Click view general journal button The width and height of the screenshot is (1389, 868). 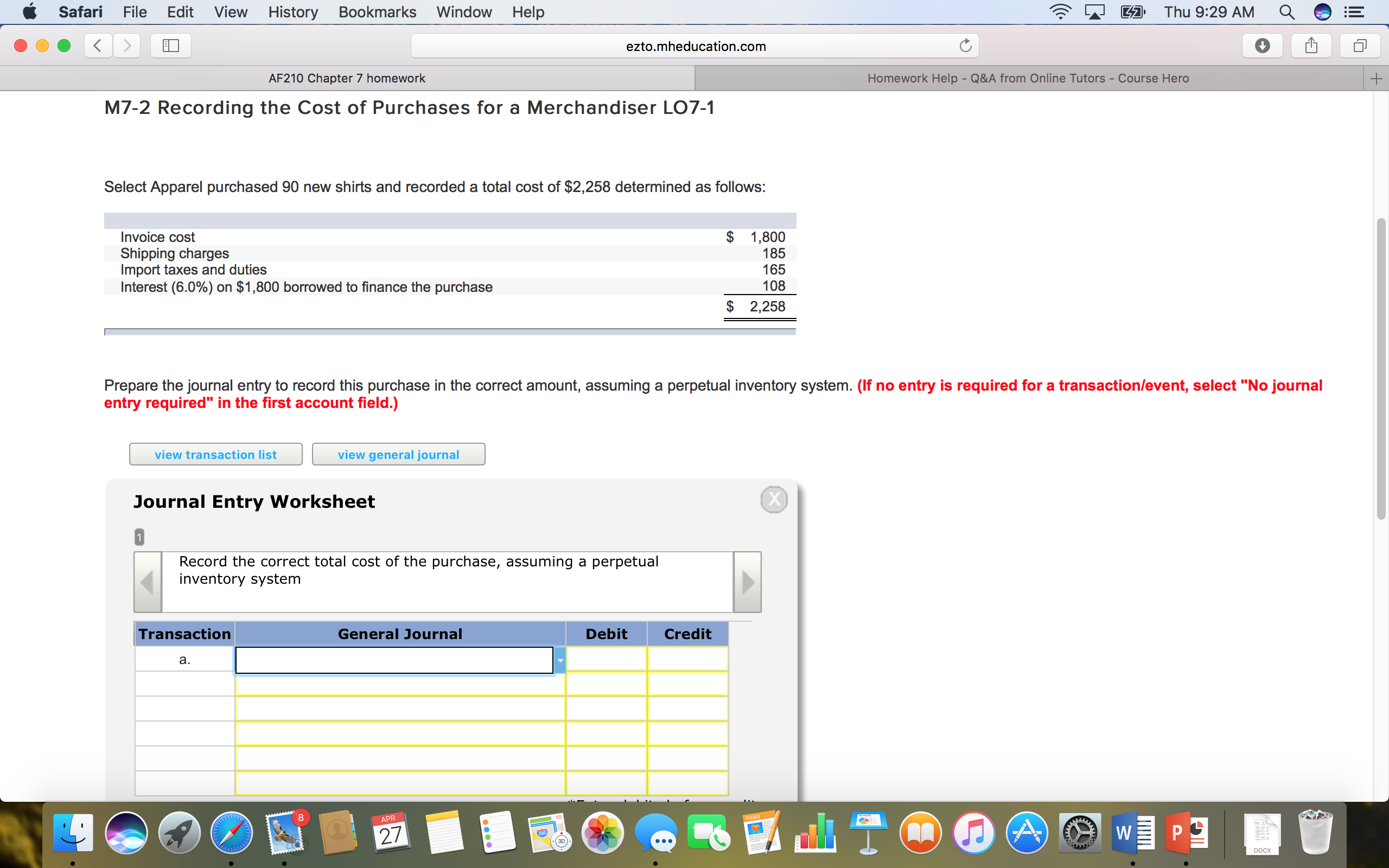[x=398, y=454]
